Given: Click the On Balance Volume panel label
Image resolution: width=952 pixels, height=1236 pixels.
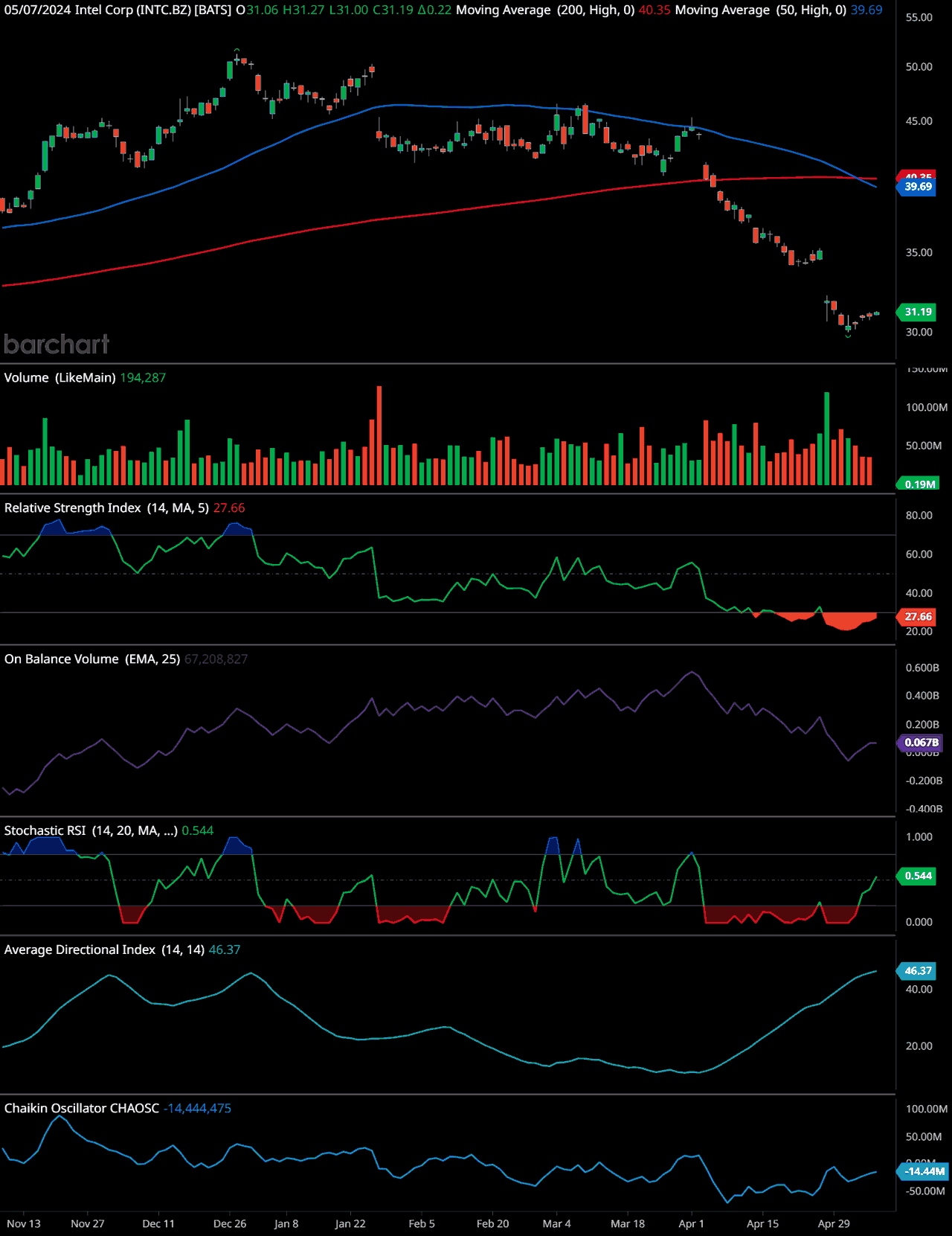Looking at the screenshot, I should [x=92, y=659].
